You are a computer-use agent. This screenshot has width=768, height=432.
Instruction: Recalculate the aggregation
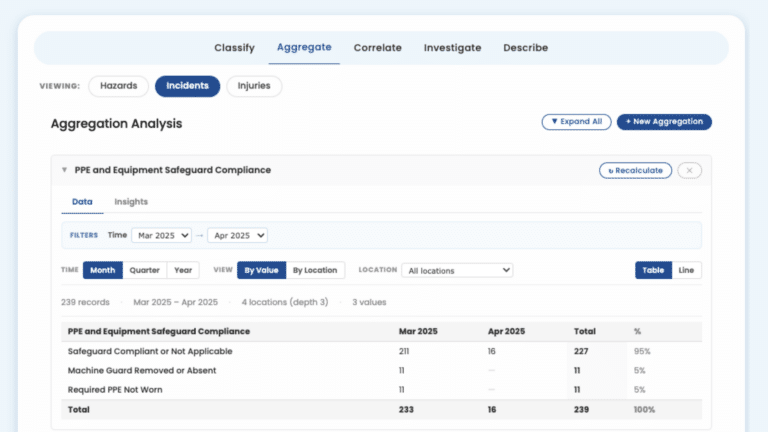[x=635, y=170]
